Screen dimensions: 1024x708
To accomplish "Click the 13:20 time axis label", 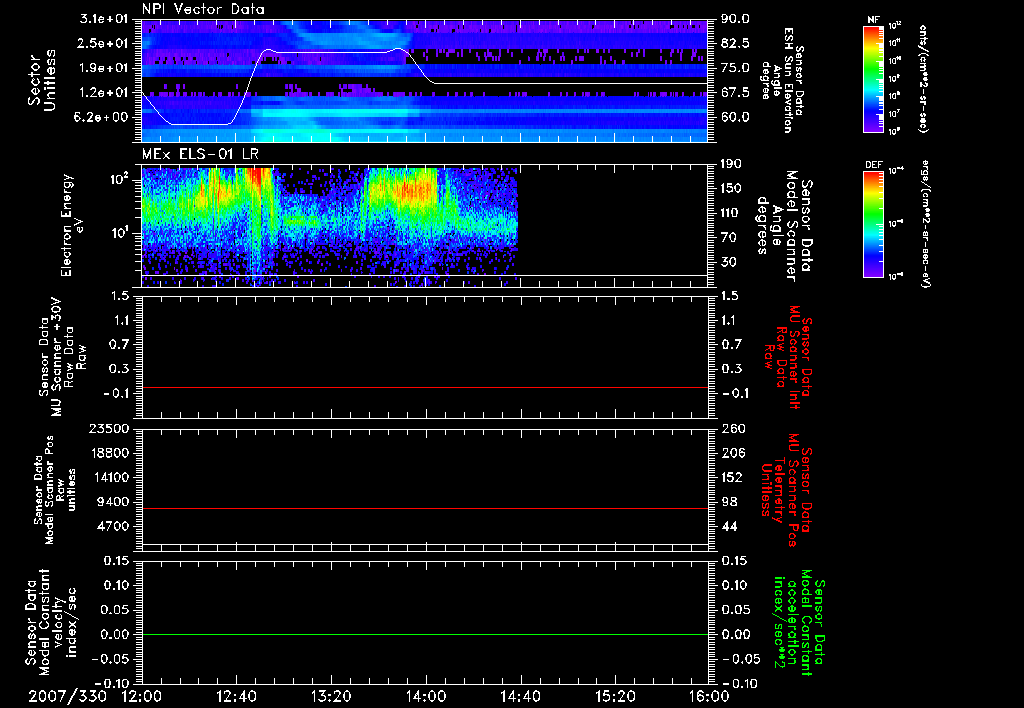I will coord(331,696).
